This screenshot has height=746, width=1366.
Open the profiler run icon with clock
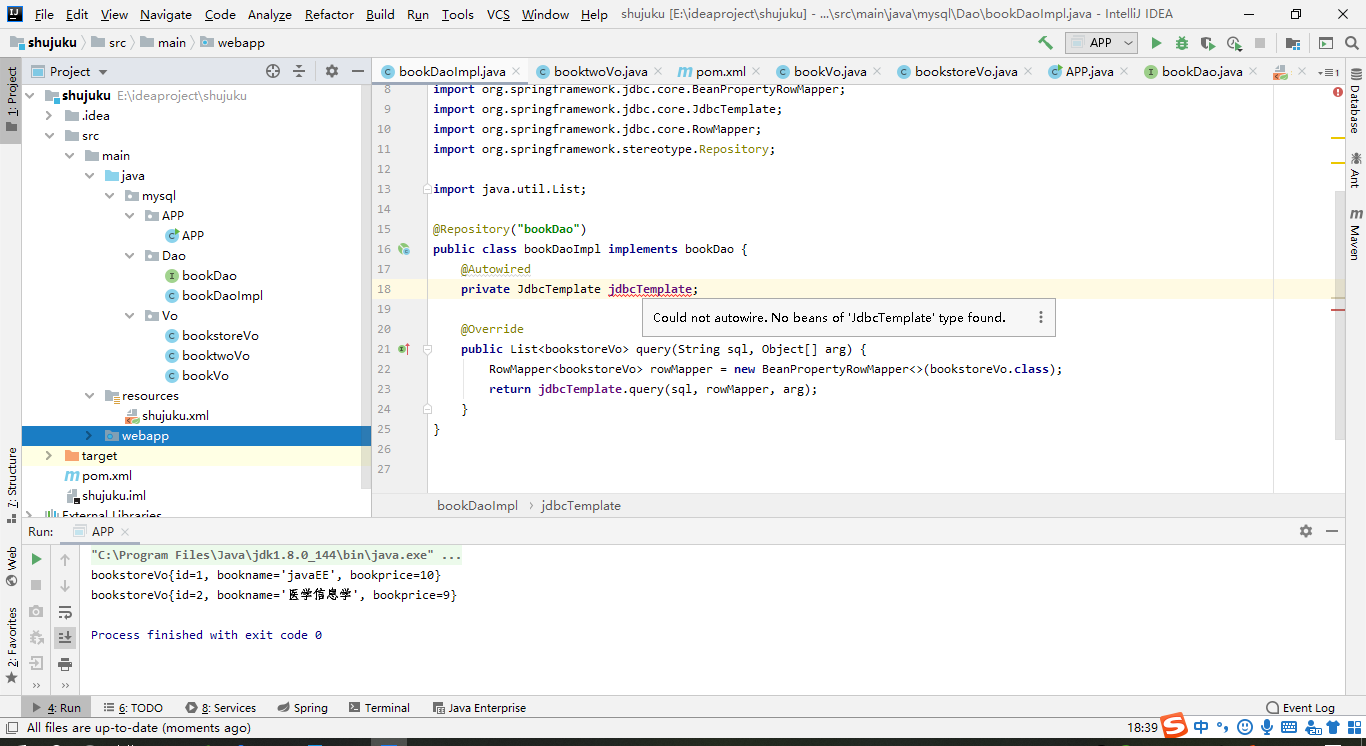pos(1235,43)
